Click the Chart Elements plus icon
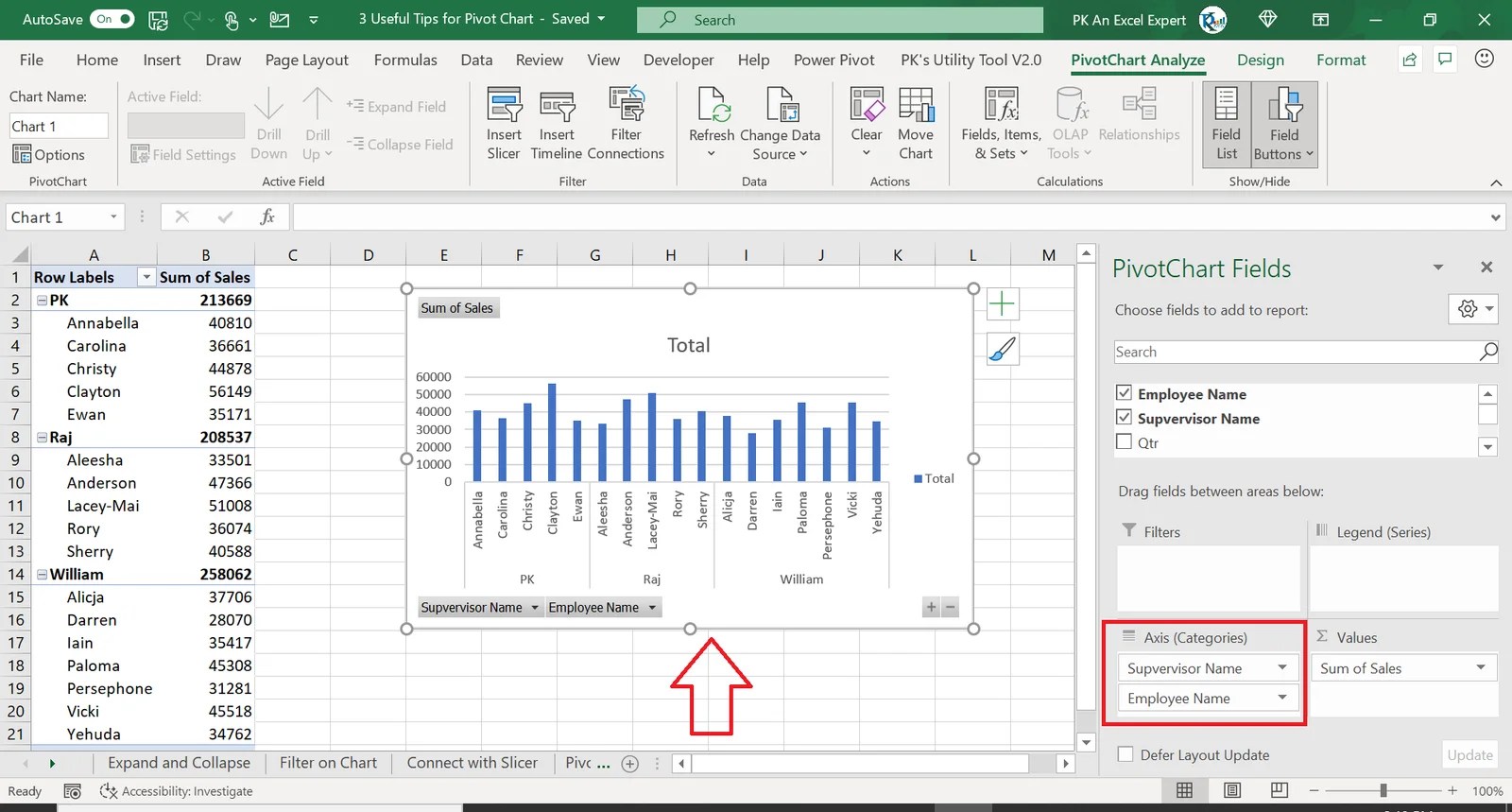Image resolution: width=1512 pixels, height=812 pixels. 1002,304
